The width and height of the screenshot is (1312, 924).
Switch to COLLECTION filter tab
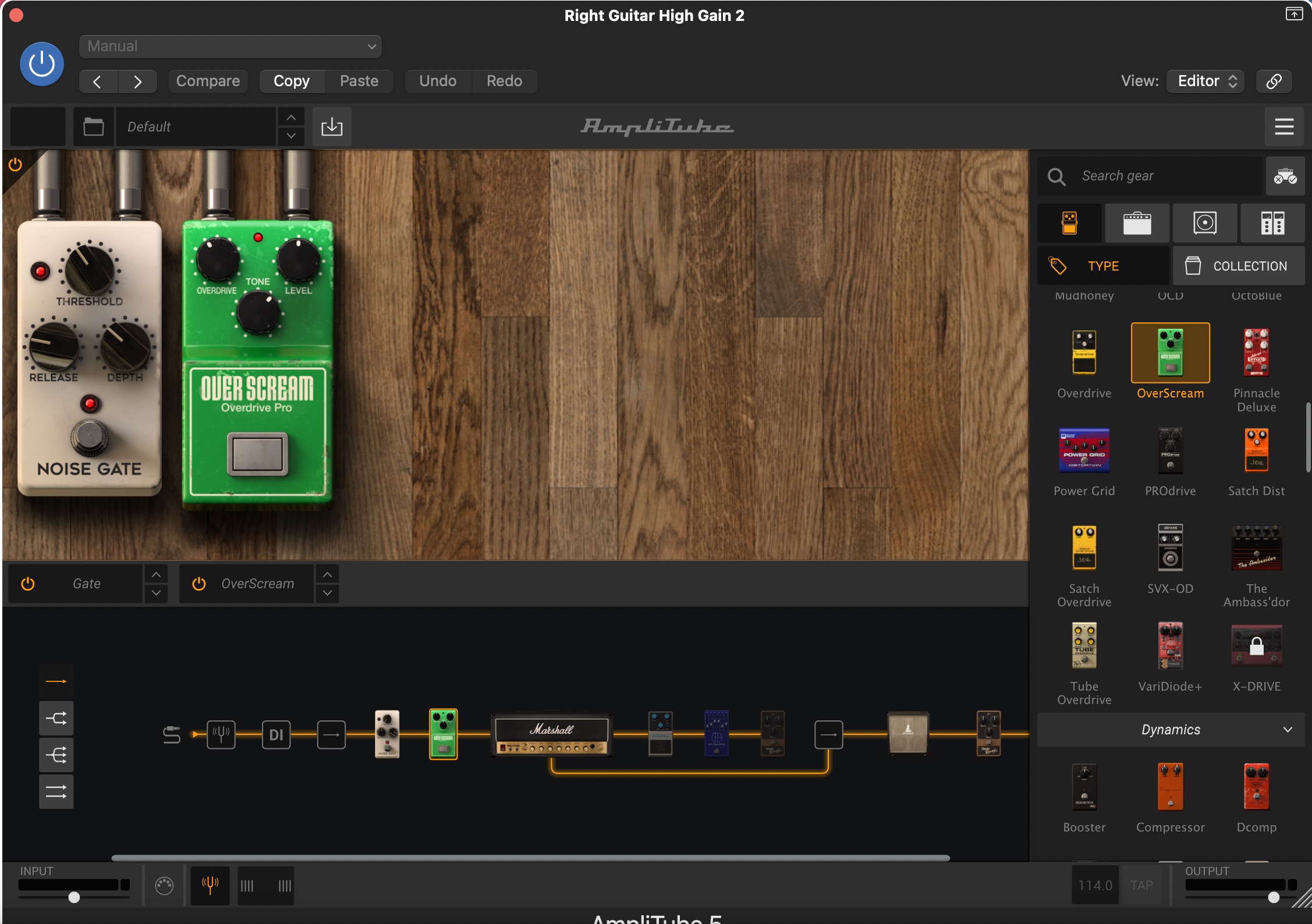[1239, 266]
